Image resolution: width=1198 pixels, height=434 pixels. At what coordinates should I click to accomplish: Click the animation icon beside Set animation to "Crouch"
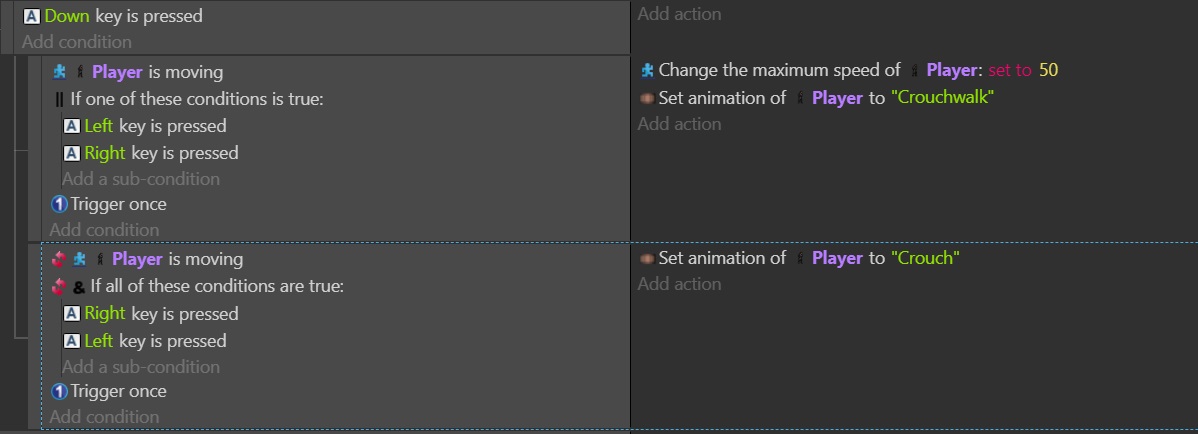tap(646, 258)
